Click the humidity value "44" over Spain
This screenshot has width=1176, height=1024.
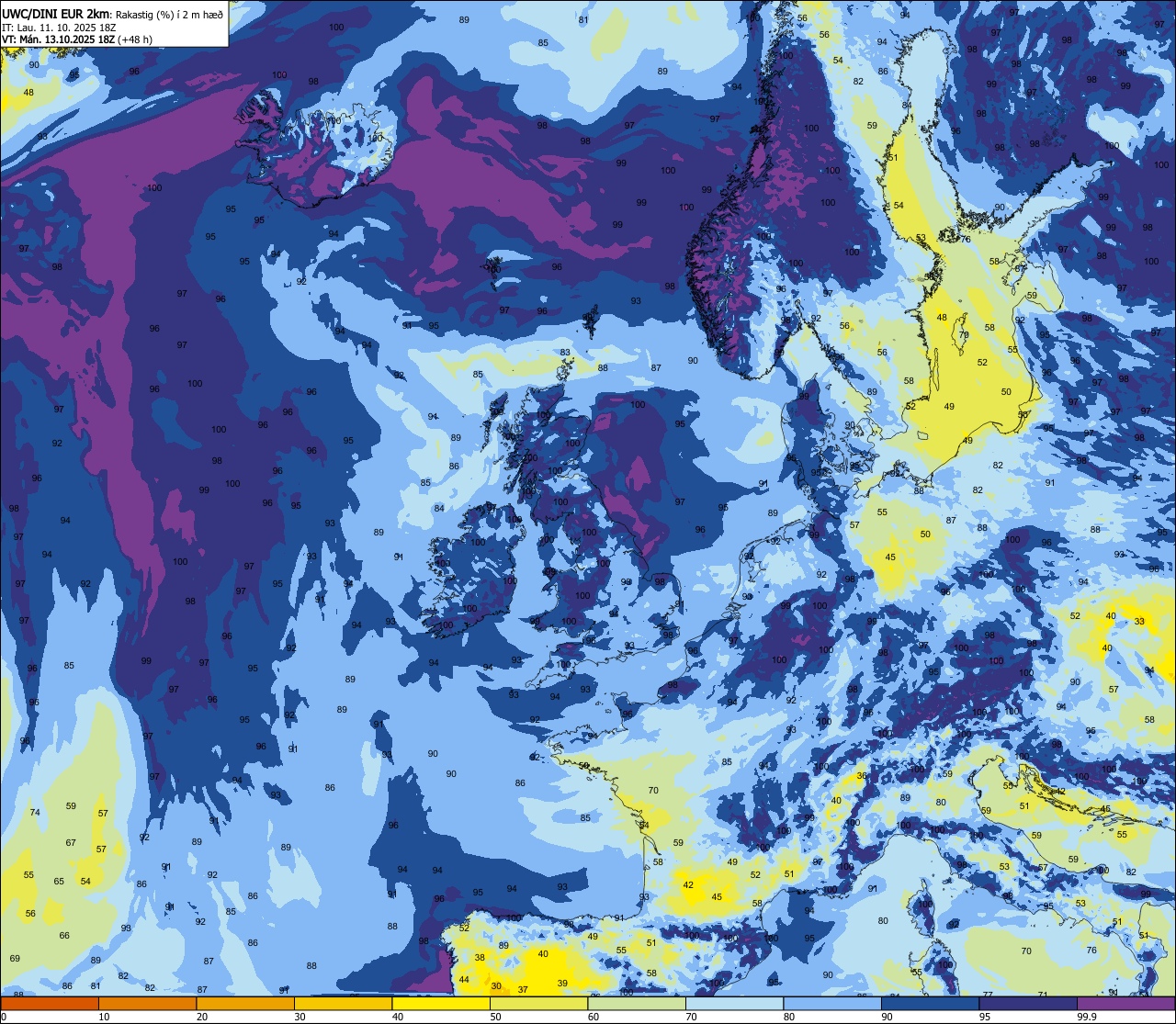[x=464, y=980]
